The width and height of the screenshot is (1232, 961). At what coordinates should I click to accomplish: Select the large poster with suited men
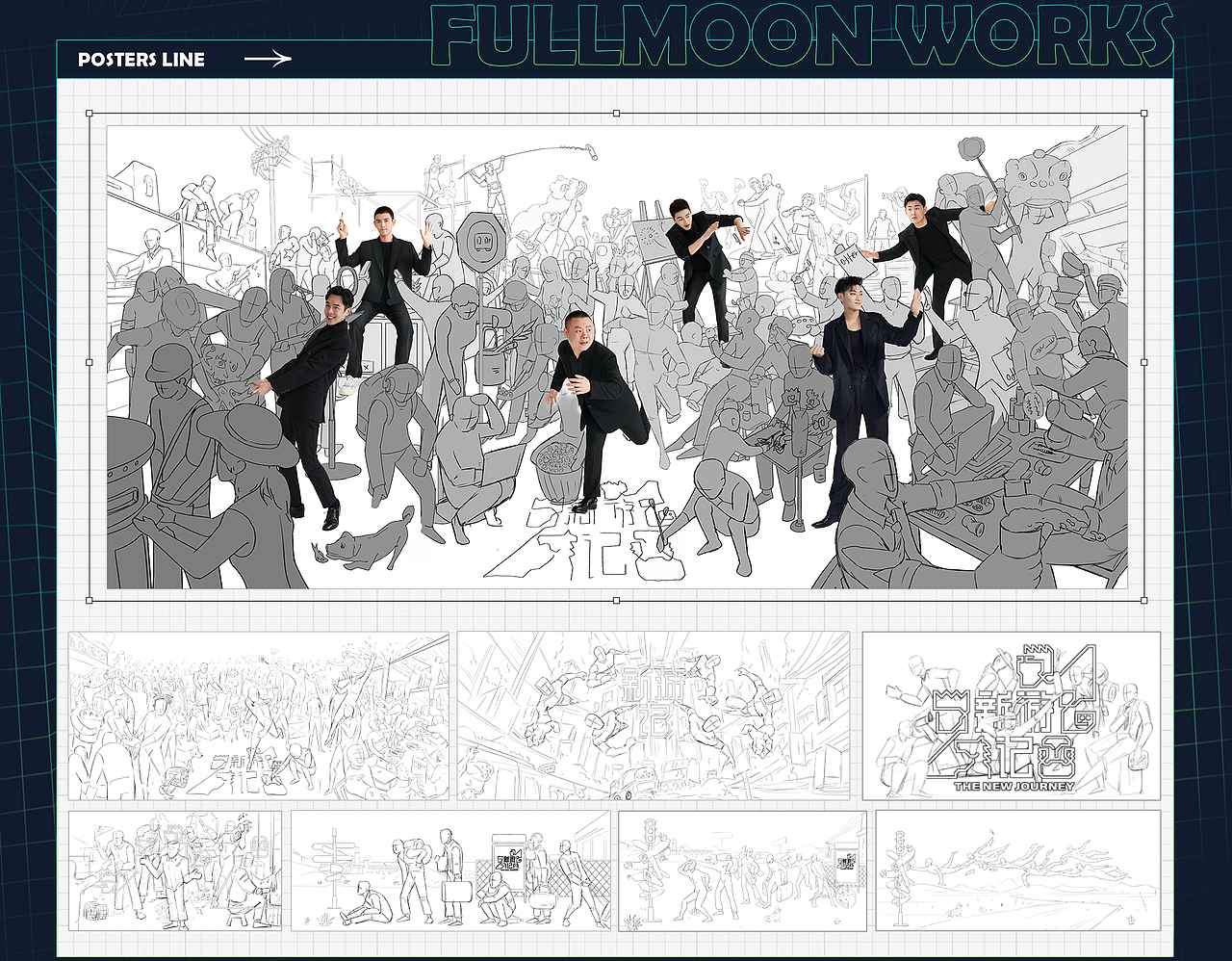617,356
